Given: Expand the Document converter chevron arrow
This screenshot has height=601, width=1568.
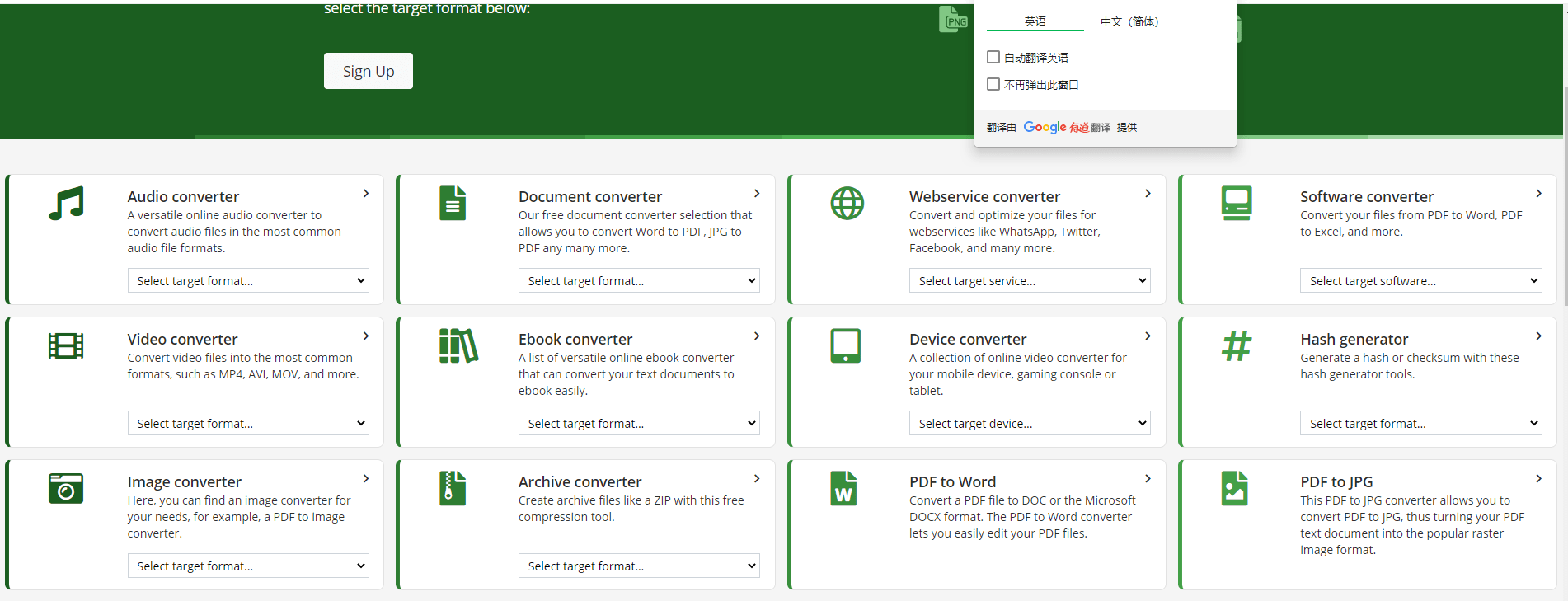Looking at the screenshot, I should [757, 193].
